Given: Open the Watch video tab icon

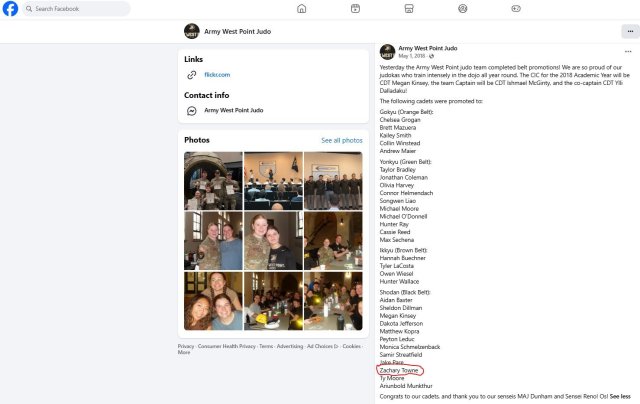Looking at the screenshot, I should click(356, 9).
